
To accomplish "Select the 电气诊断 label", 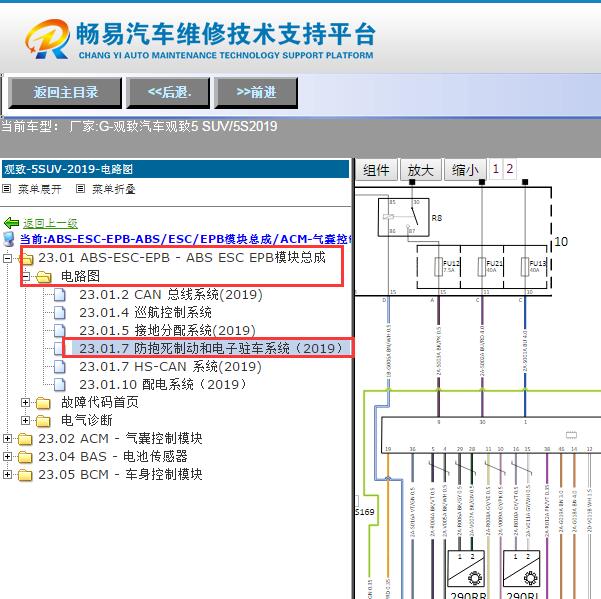I will pyautogui.click(x=87, y=420).
